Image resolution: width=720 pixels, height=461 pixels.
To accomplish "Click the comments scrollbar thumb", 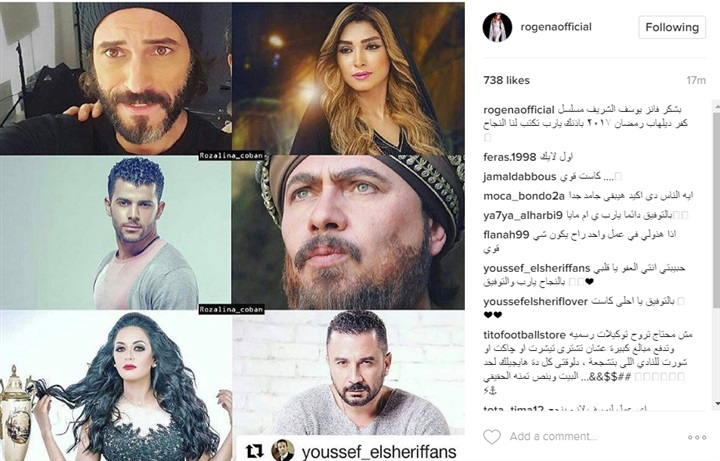I will tap(716, 209).
